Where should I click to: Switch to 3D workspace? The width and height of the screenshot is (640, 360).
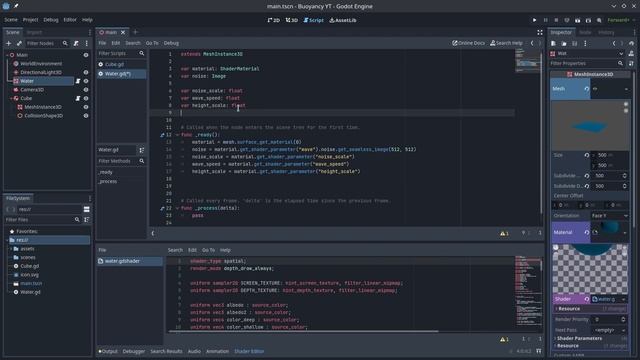pyautogui.click(x=291, y=20)
